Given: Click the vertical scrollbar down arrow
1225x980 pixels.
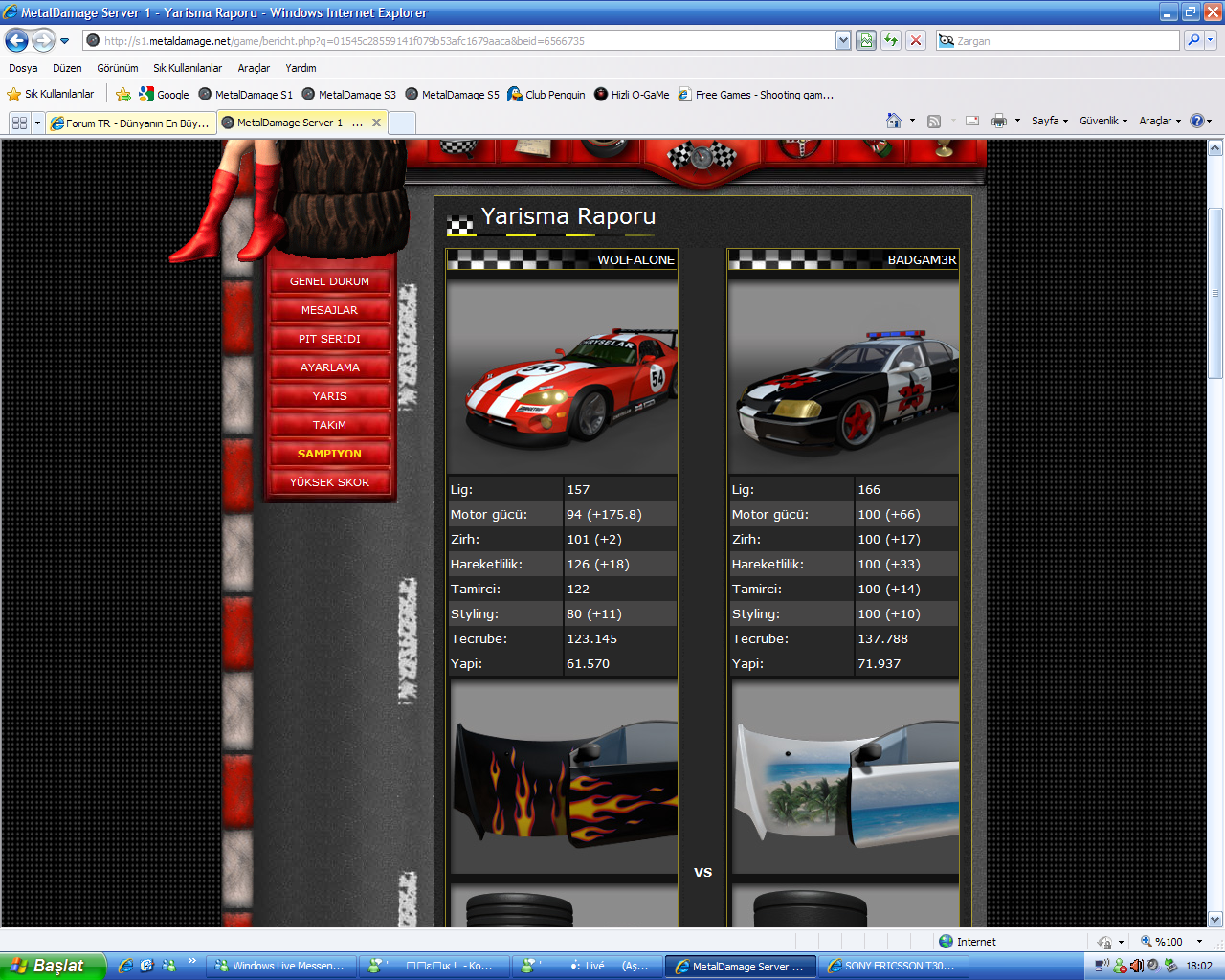Looking at the screenshot, I should [x=1215, y=919].
